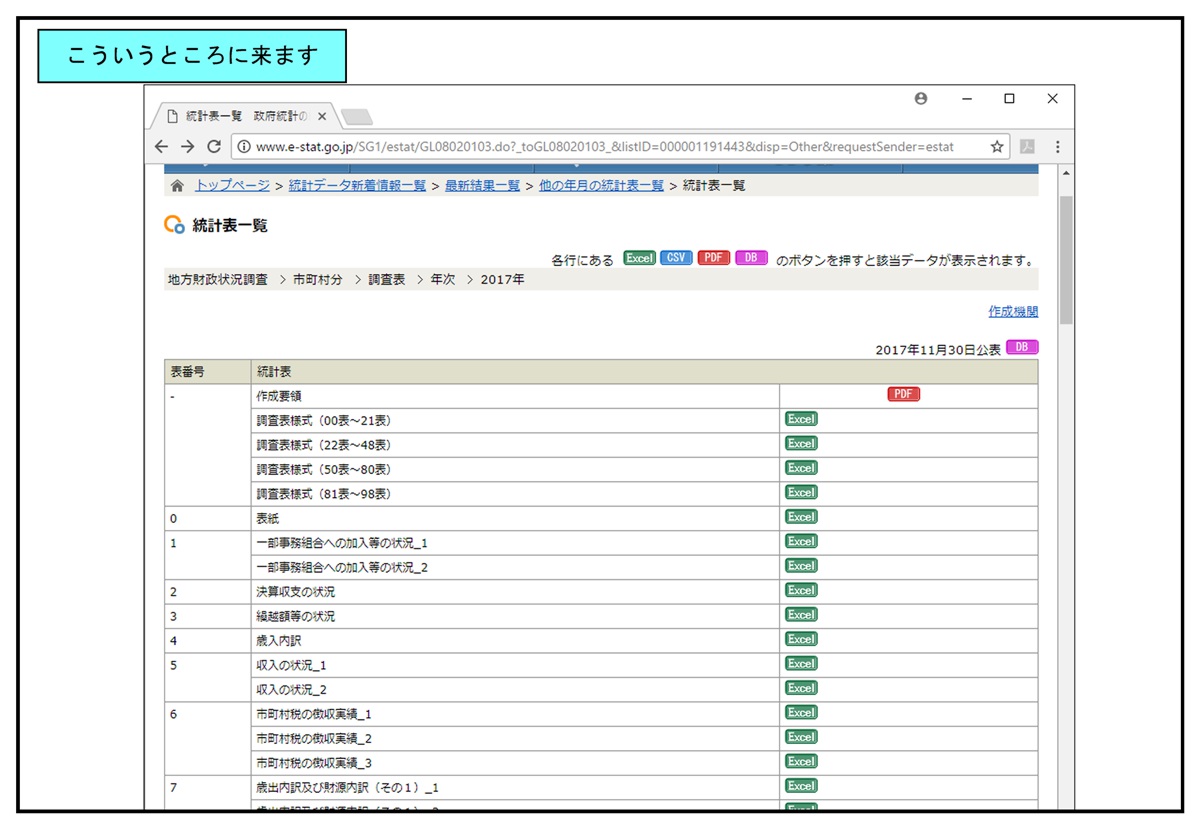Click the browser forward arrow button
The height and width of the screenshot is (829, 1200).
187,146
